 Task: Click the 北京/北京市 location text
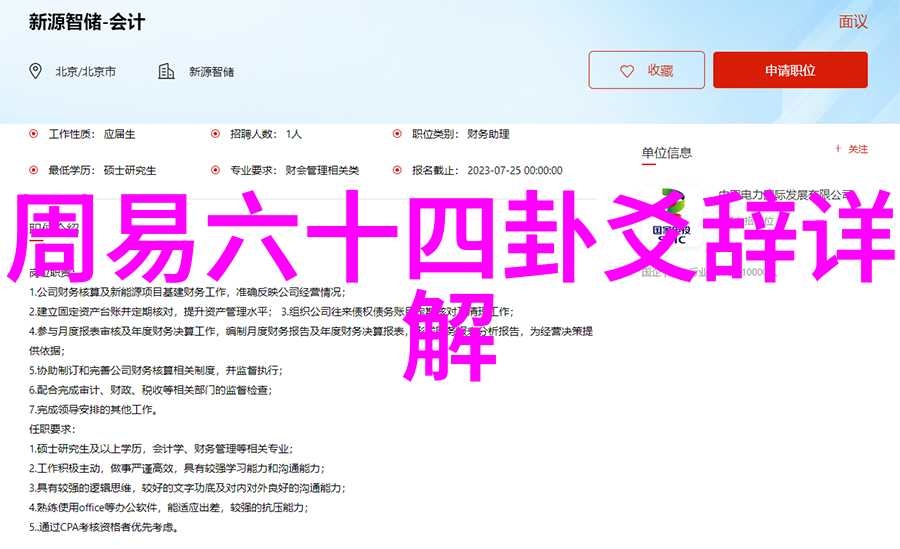click(85, 72)
